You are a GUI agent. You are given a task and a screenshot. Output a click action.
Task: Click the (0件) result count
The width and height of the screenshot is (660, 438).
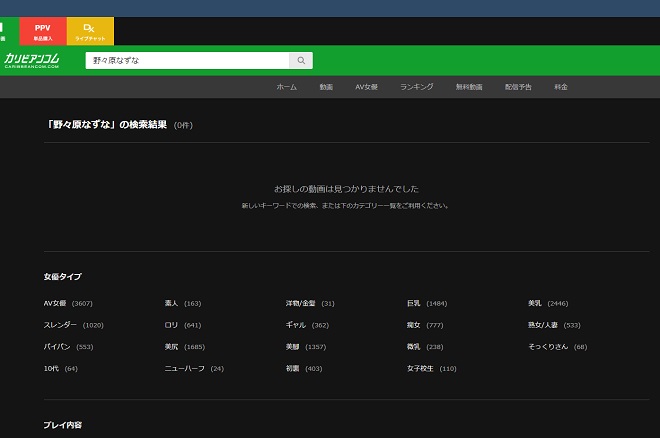(x=183, y=125)
